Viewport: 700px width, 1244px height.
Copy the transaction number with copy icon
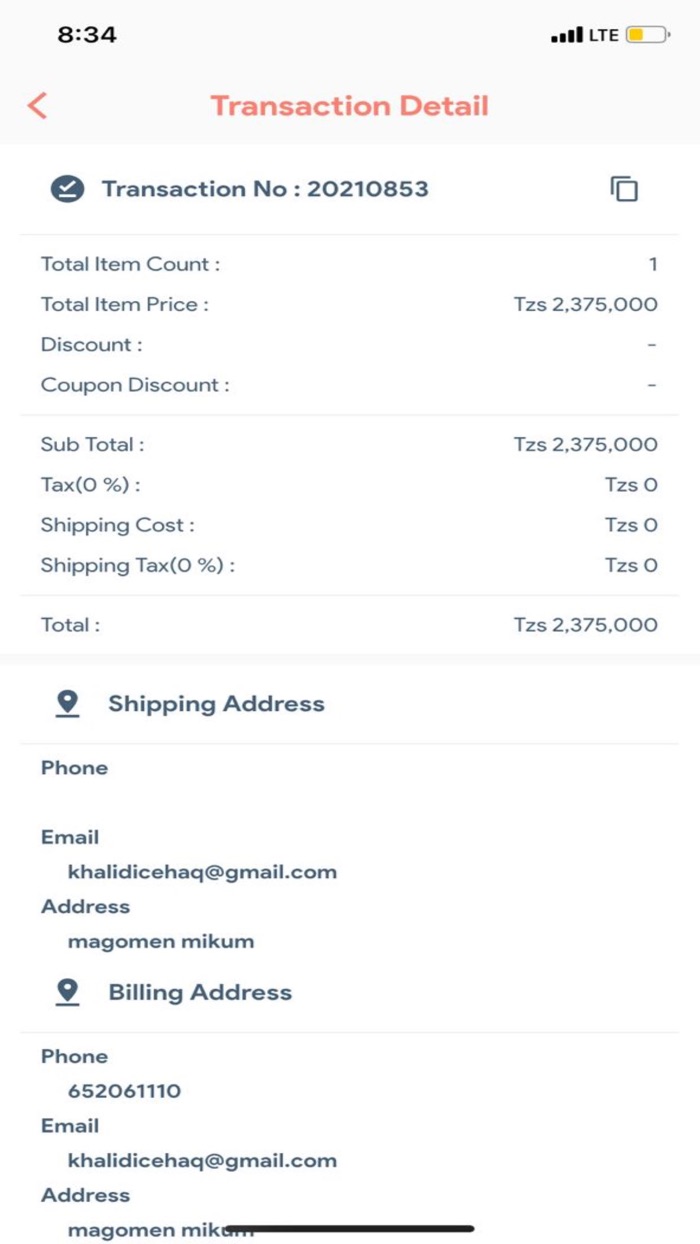coord(624,189)
